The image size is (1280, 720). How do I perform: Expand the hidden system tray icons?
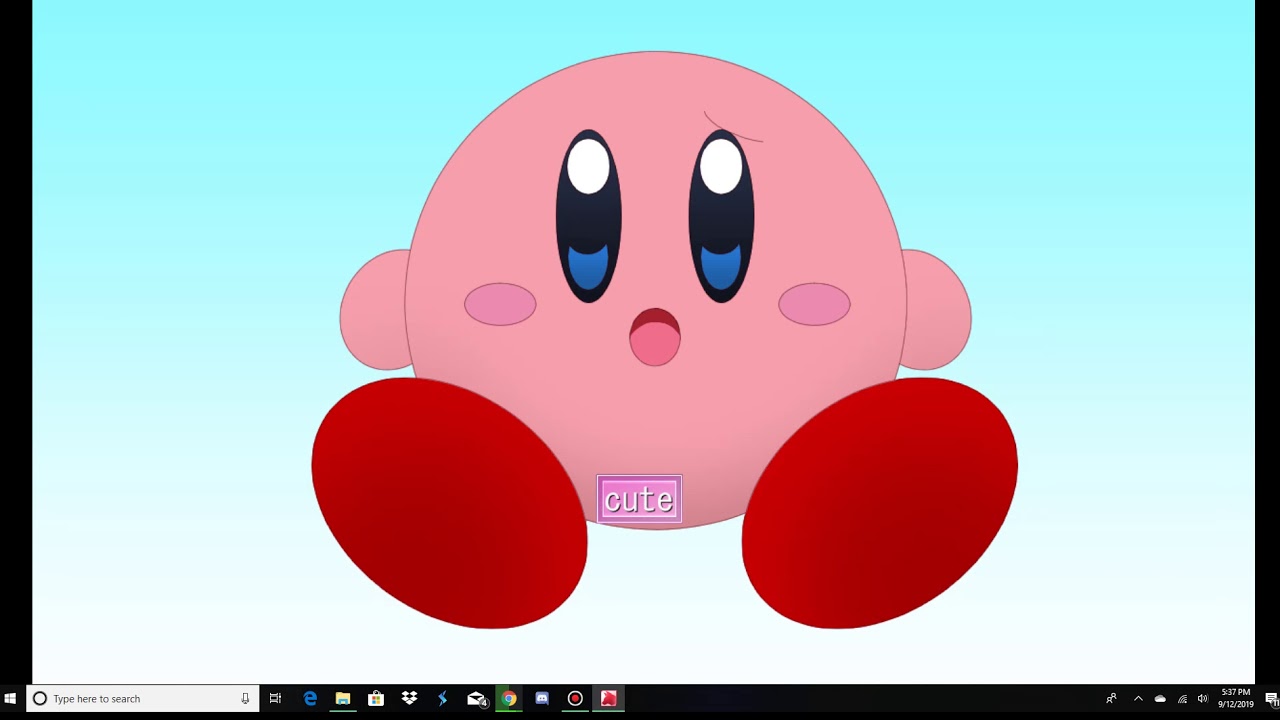1138,699
